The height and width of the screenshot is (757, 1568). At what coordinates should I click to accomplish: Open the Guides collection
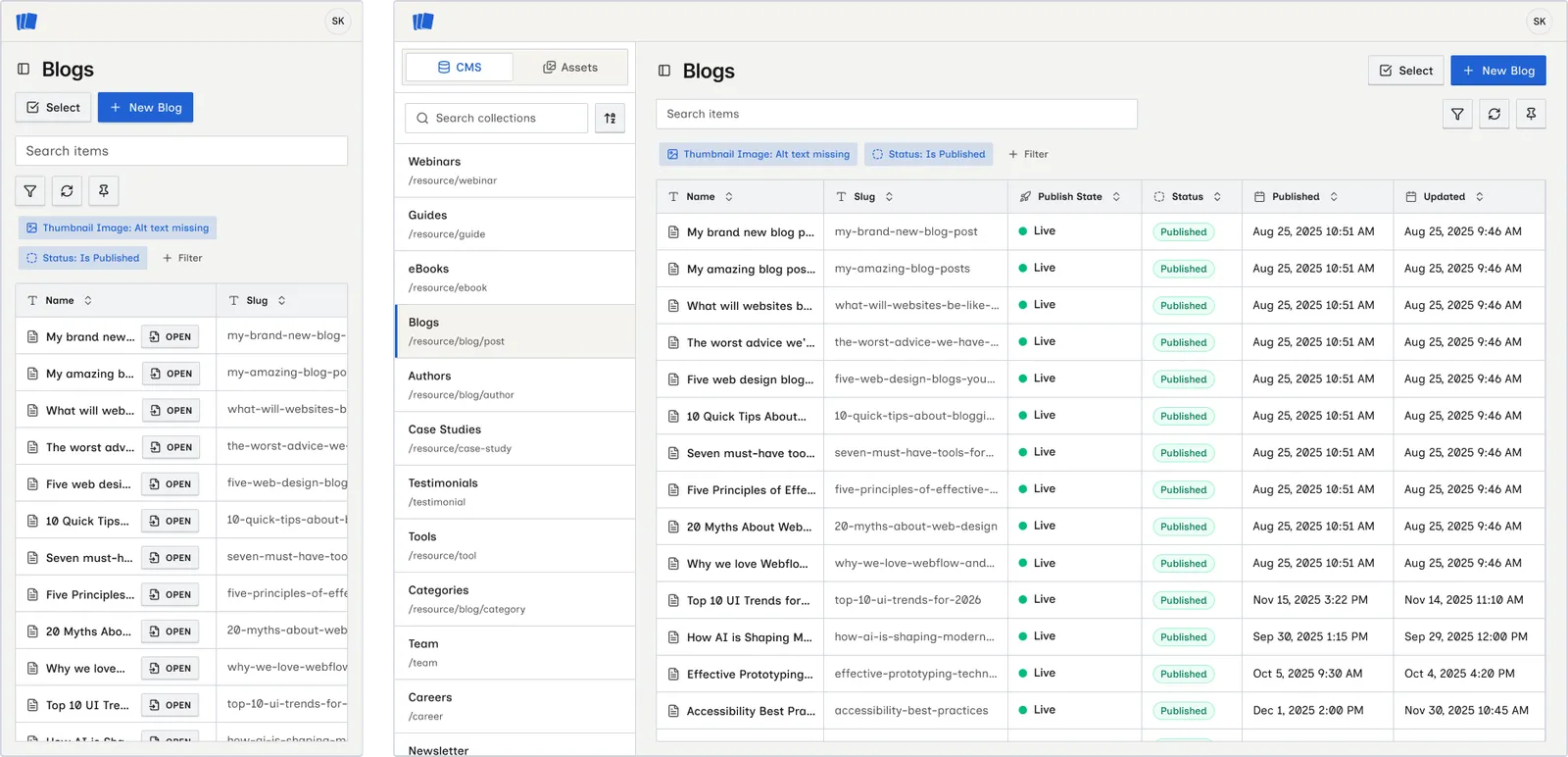pos(514,224)
